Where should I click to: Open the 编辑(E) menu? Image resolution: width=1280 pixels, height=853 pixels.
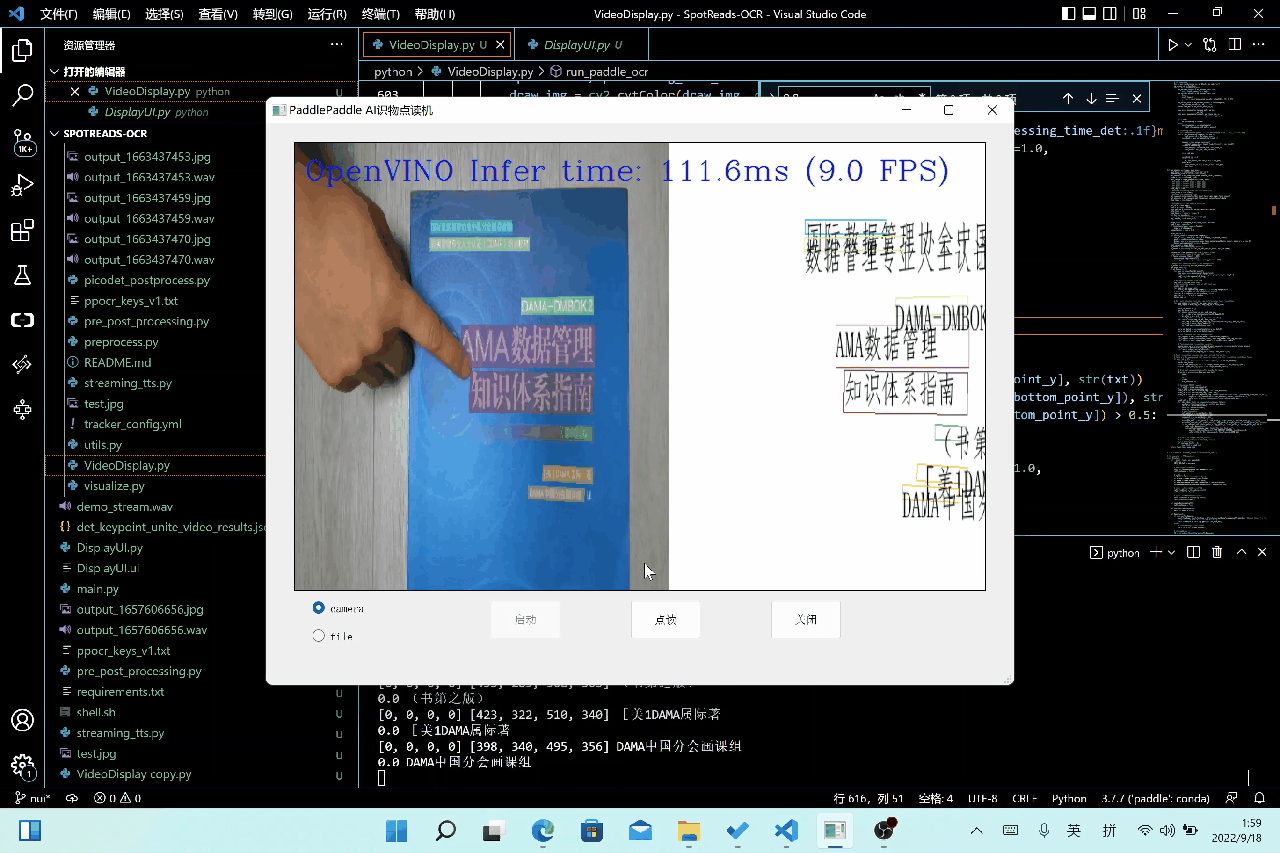click(111, 14)
